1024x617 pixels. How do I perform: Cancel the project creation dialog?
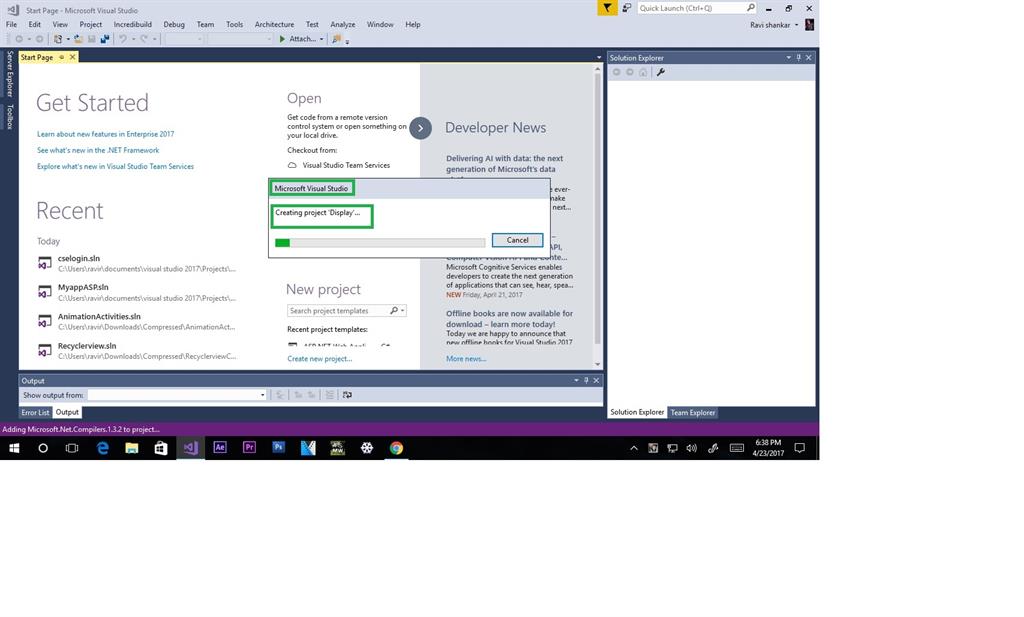517,240
